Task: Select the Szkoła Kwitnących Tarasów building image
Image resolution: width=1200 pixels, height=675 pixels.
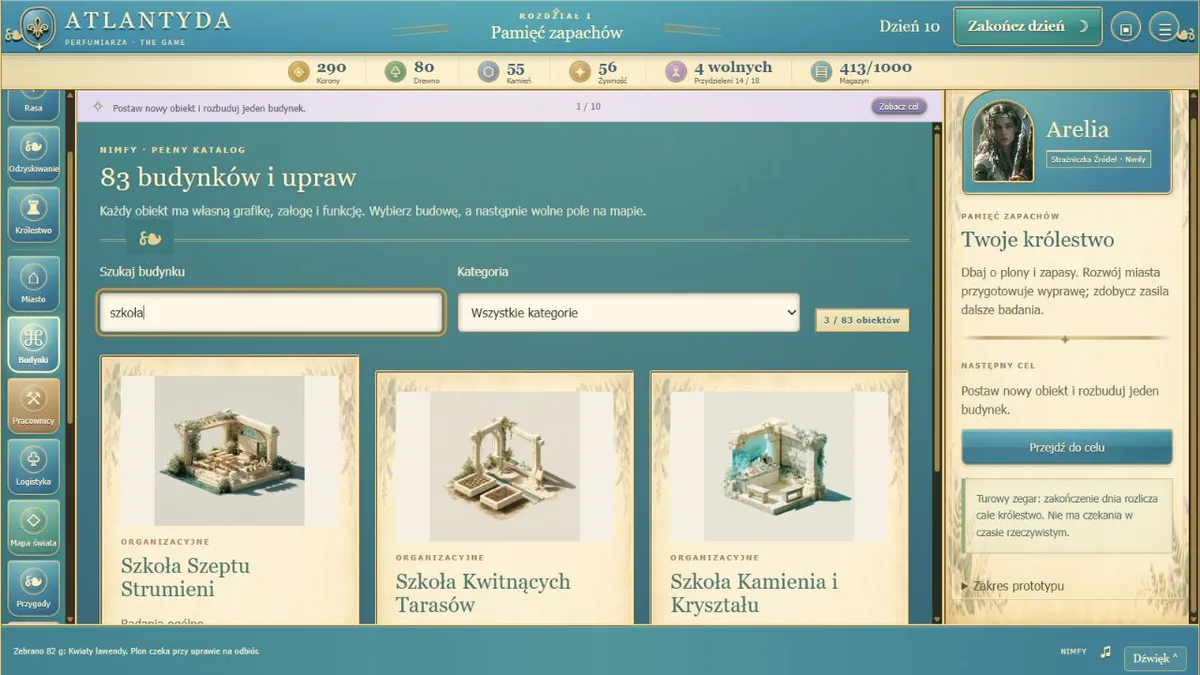Action: pos(504,466)
